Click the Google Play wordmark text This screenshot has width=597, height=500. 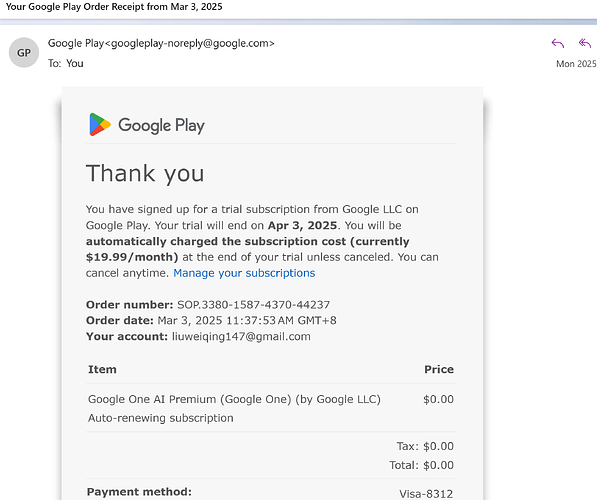[161, 125]
